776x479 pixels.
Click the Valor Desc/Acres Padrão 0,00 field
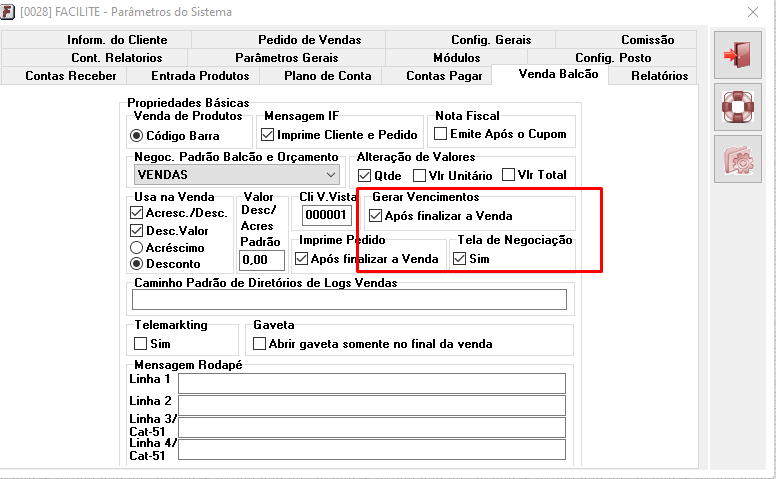(x=262, y=260)
